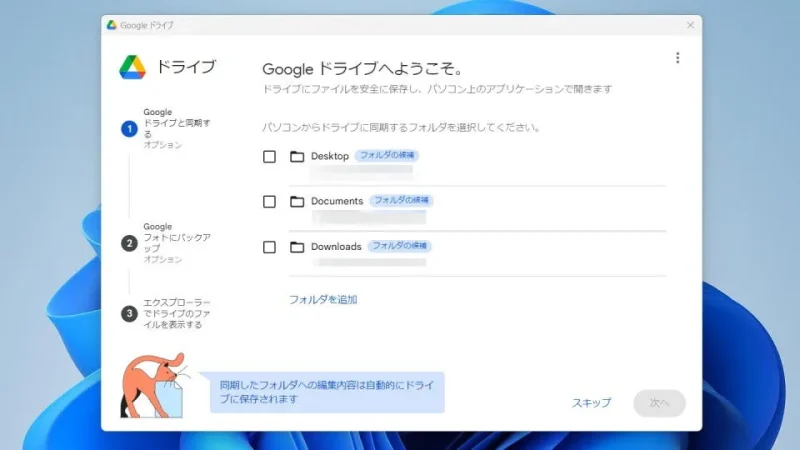The image size is (800, 450).
Task: Enable the Desktop folder checkbox
Action: pos(269,156)
